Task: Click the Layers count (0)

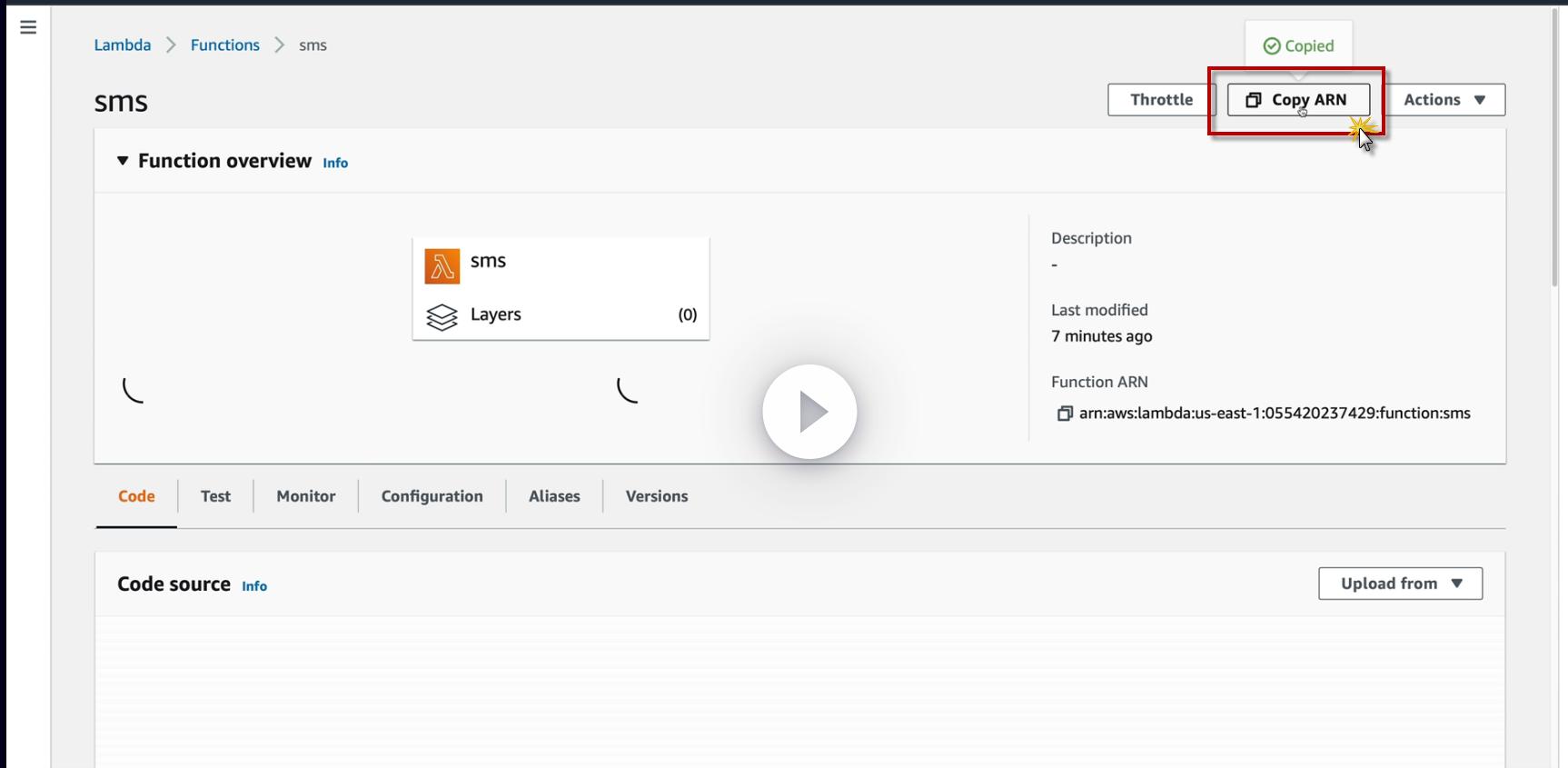Action: (x=688, y=314)
